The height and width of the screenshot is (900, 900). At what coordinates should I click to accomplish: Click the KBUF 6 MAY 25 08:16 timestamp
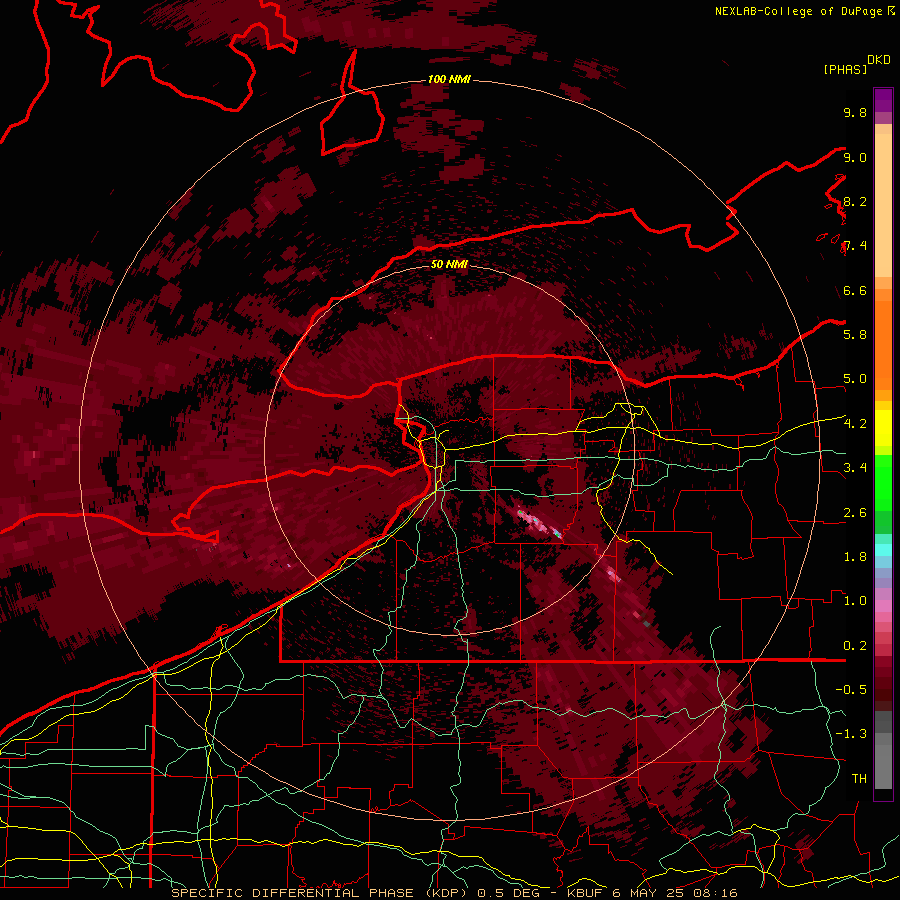[x=652, y=893]
